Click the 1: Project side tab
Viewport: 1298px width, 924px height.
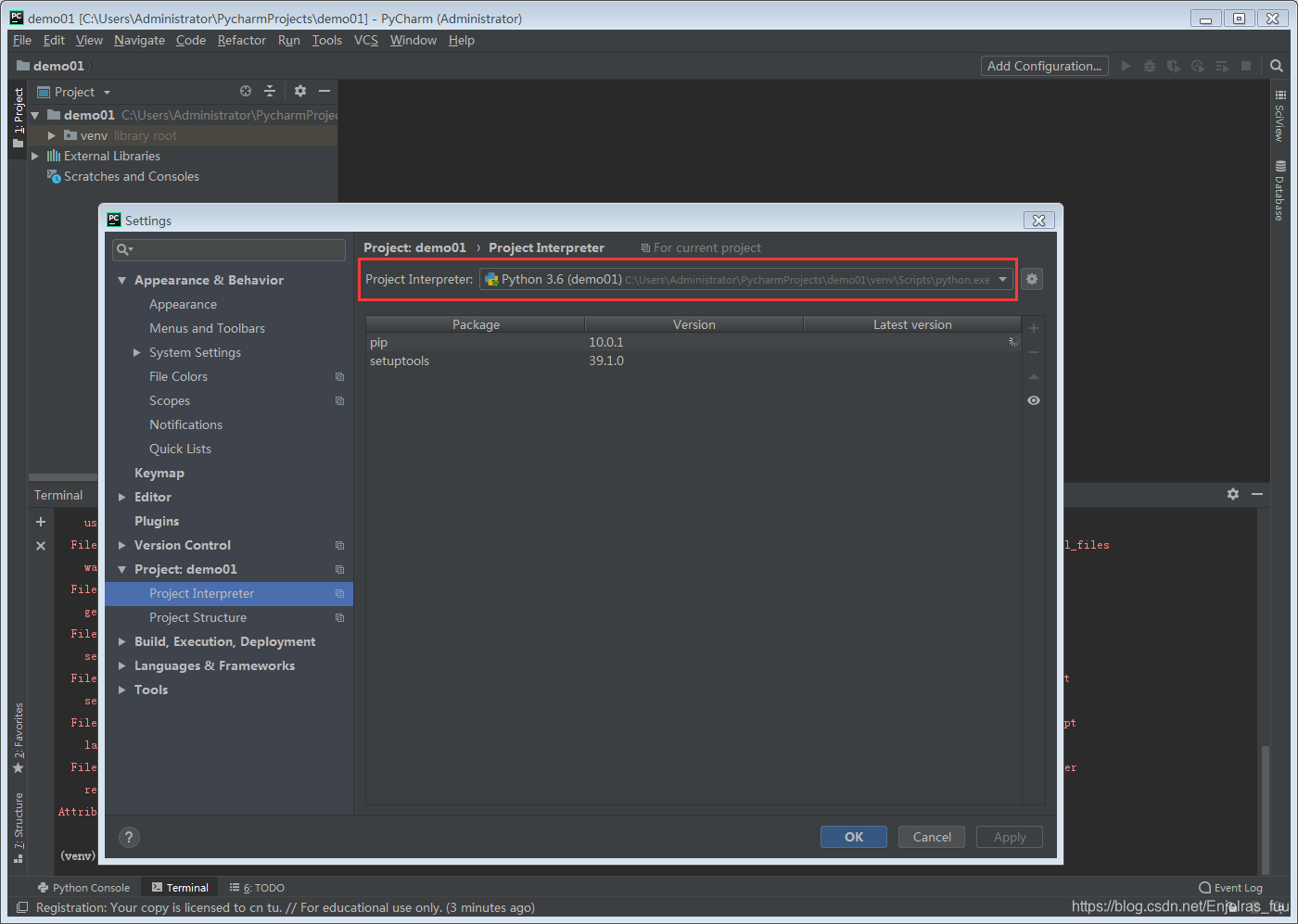(19, 117)
